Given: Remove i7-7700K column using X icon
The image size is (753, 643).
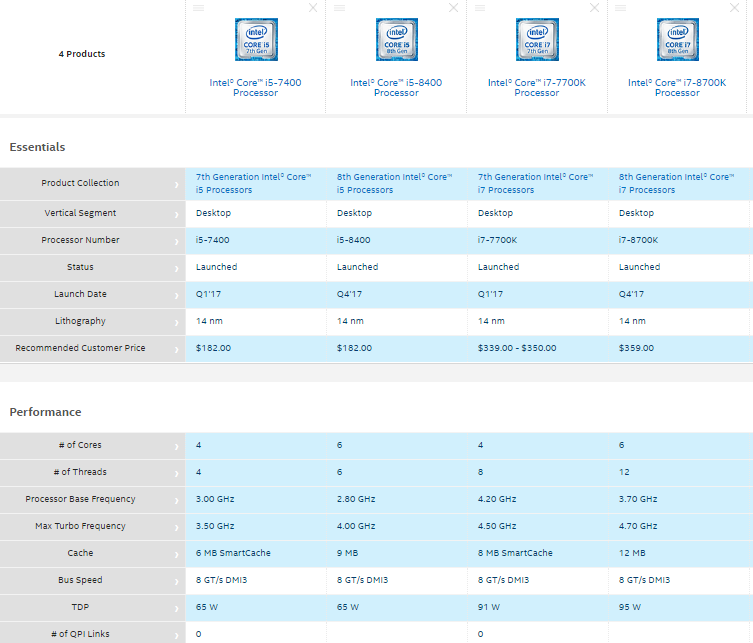Looking at the screenshot, I should click(595, 8).
